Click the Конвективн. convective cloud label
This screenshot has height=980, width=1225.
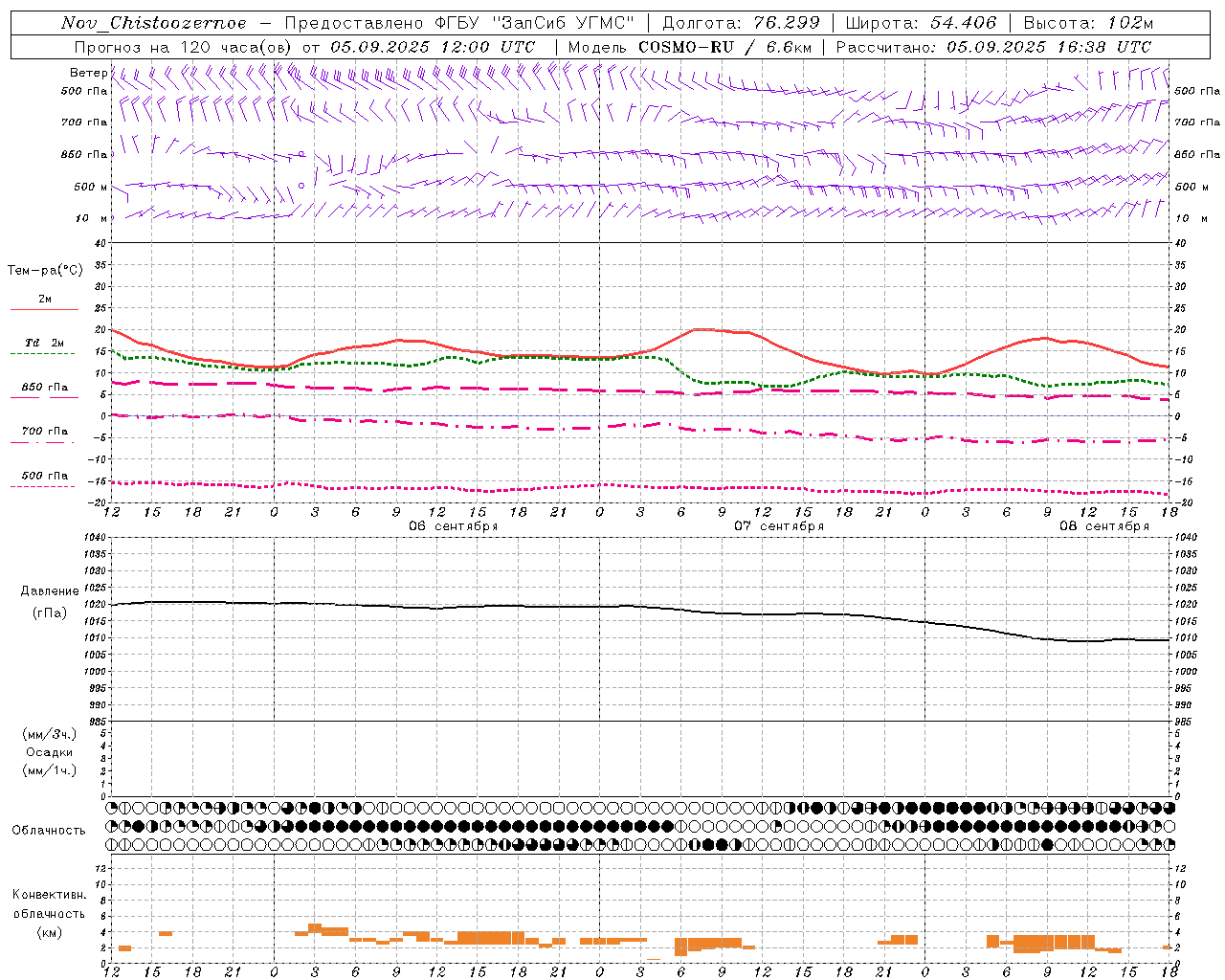49,895
